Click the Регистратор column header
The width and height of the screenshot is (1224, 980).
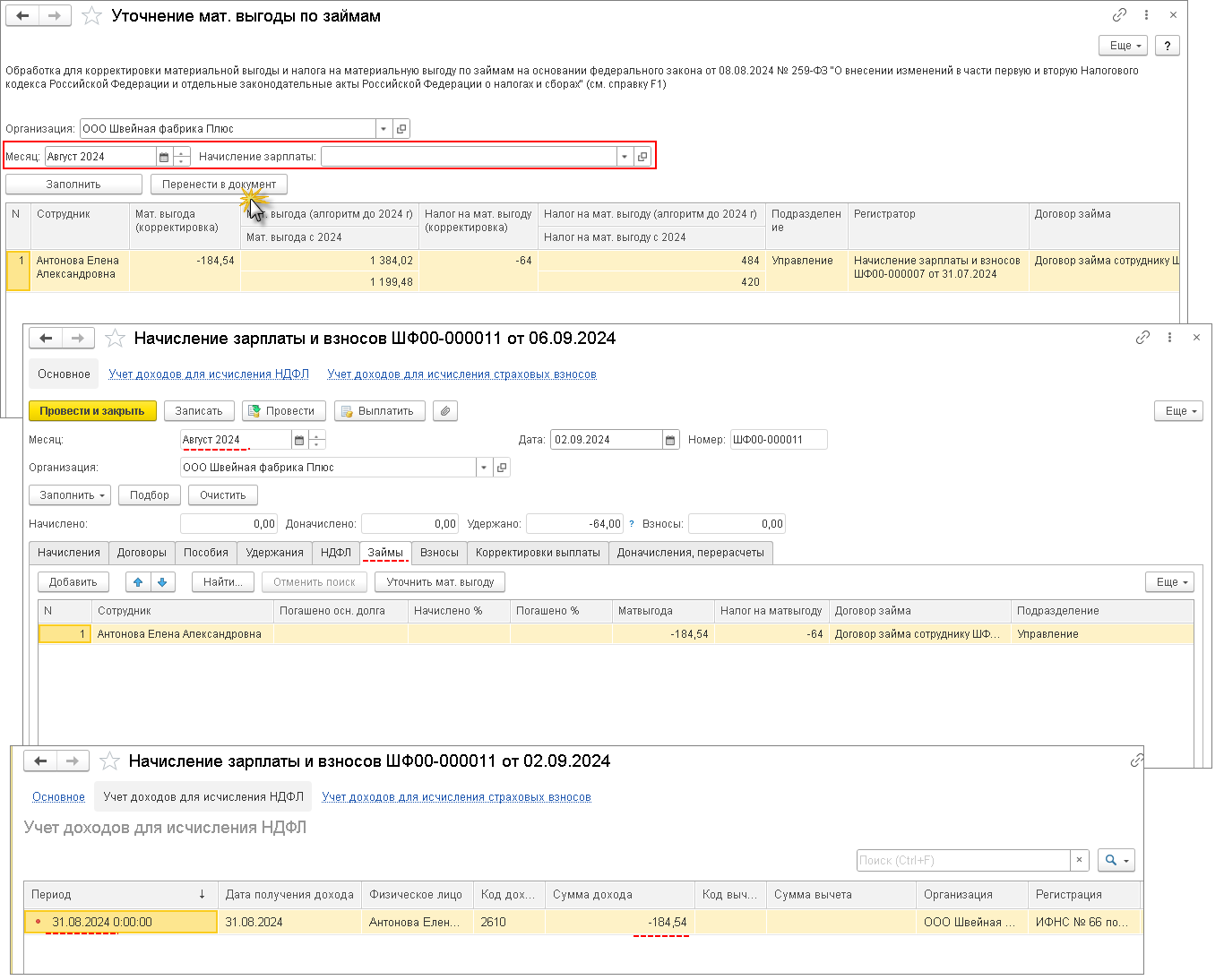[938, 226]
